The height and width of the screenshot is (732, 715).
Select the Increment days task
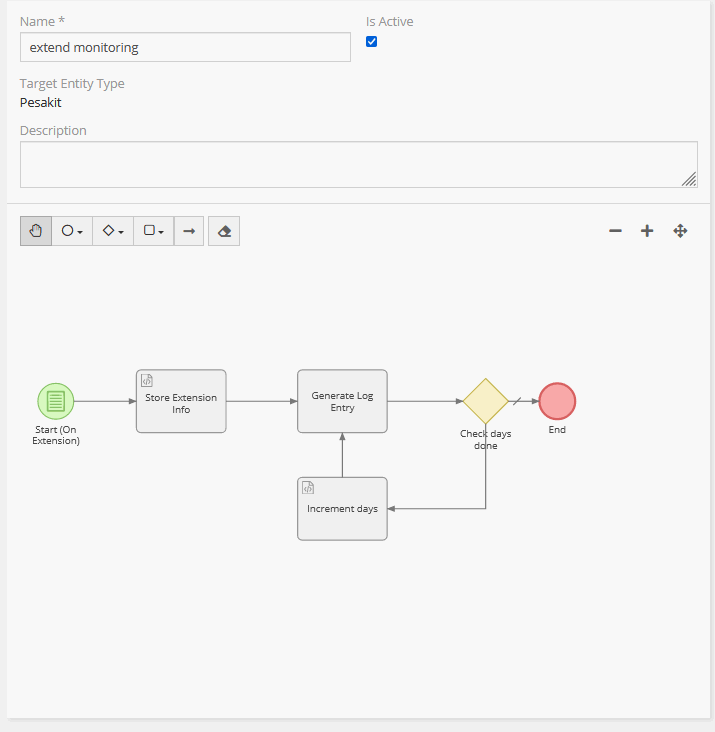[342, 509]
